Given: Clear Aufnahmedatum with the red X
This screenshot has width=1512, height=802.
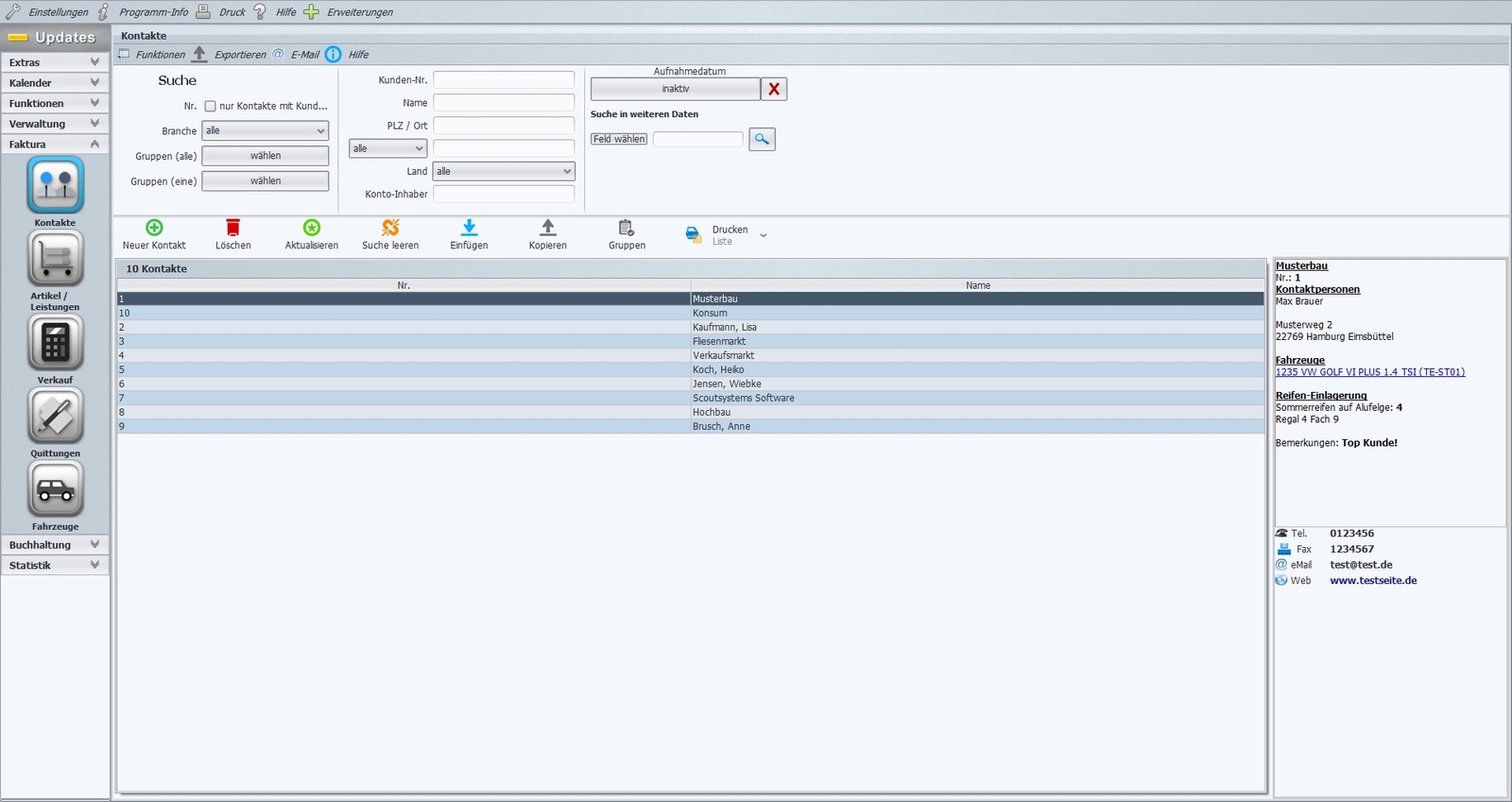Looking at the screenshot, I should coord(774,89).
